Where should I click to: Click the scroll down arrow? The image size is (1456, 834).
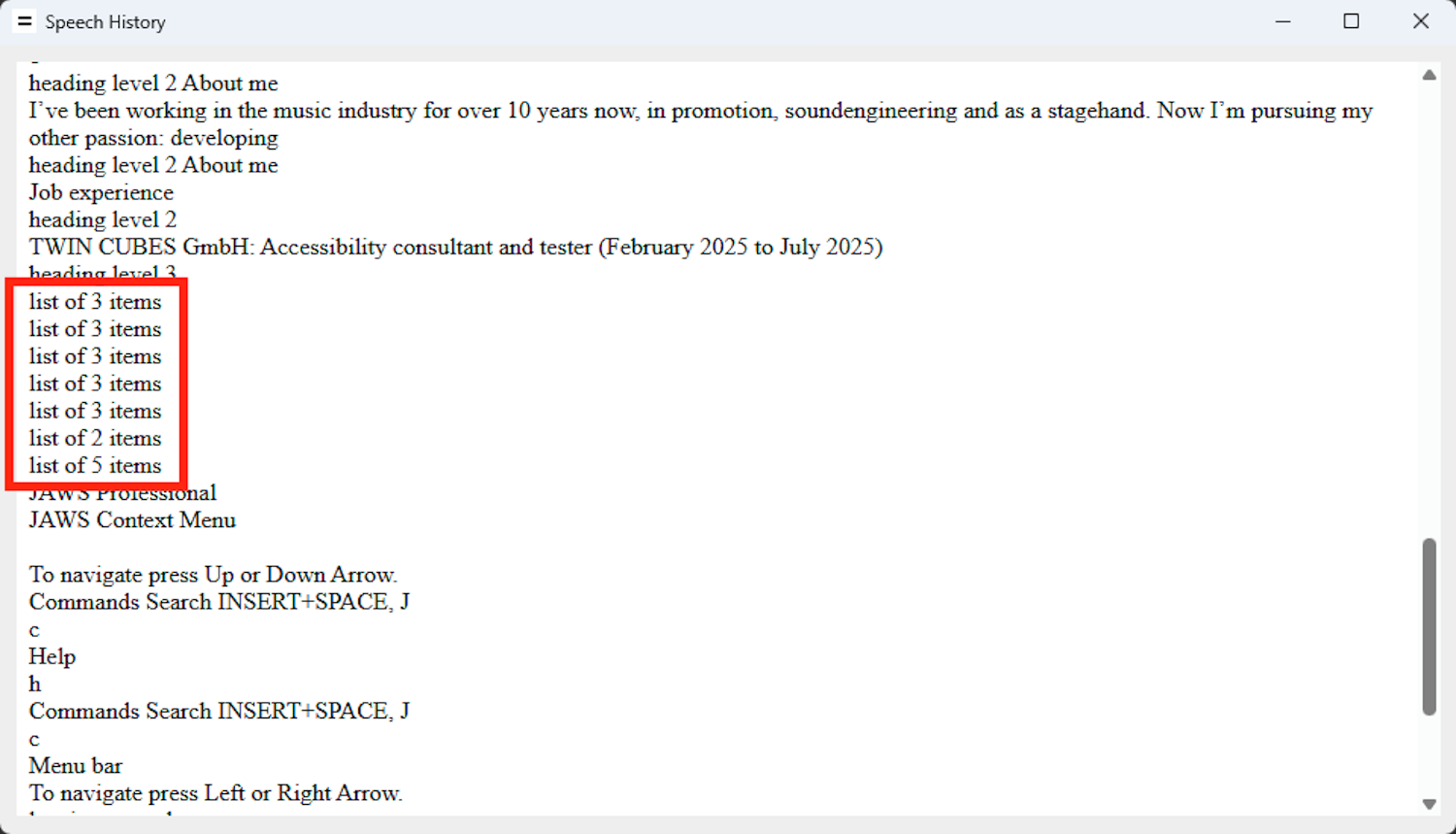(1429, 804)
